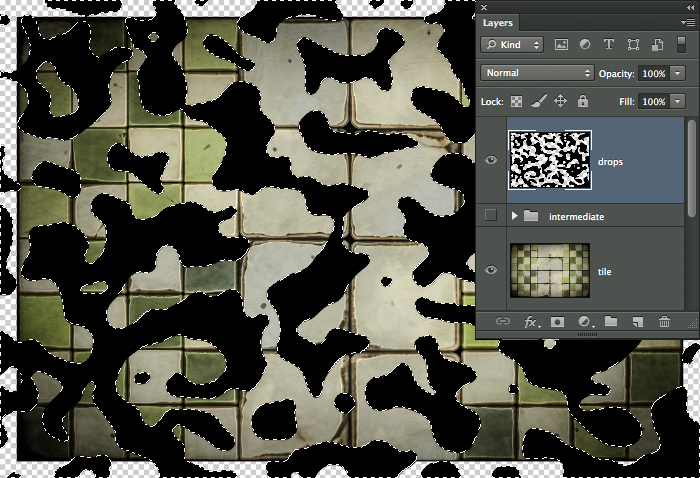700x478 pixels.
Task: Delete layer trash icon
Action: (x=664, y=321)
